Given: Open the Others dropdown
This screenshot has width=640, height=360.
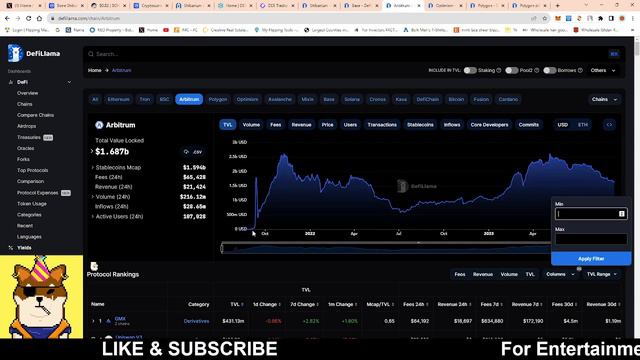Looking at the screenshot, I should pyautogui.click(x=603, y=70).
